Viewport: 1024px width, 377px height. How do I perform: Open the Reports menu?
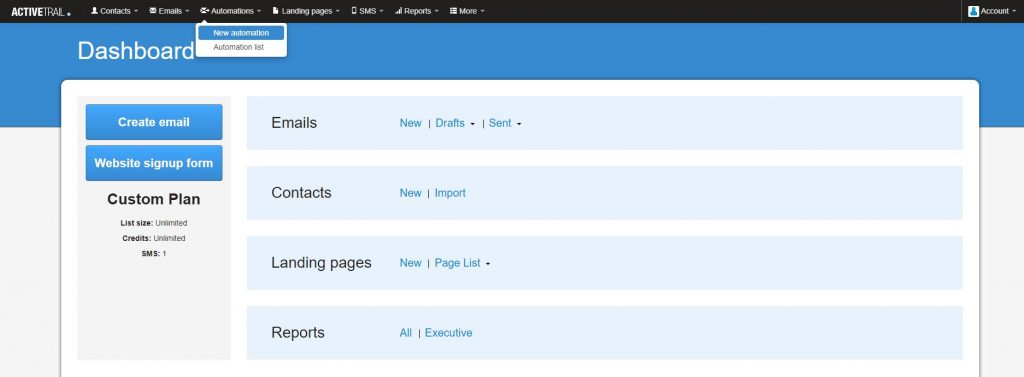pos(417,11)
